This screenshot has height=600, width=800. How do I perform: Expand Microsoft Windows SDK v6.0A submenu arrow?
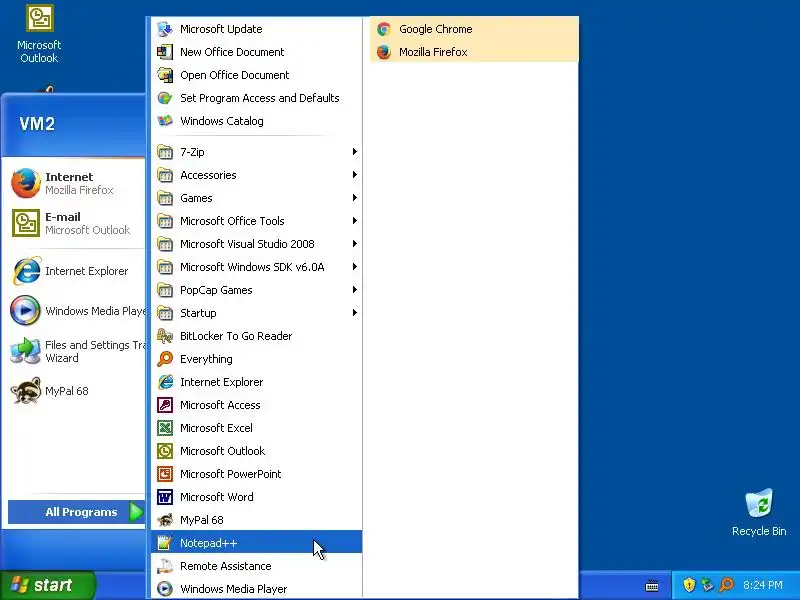click(x=354, y=266)
